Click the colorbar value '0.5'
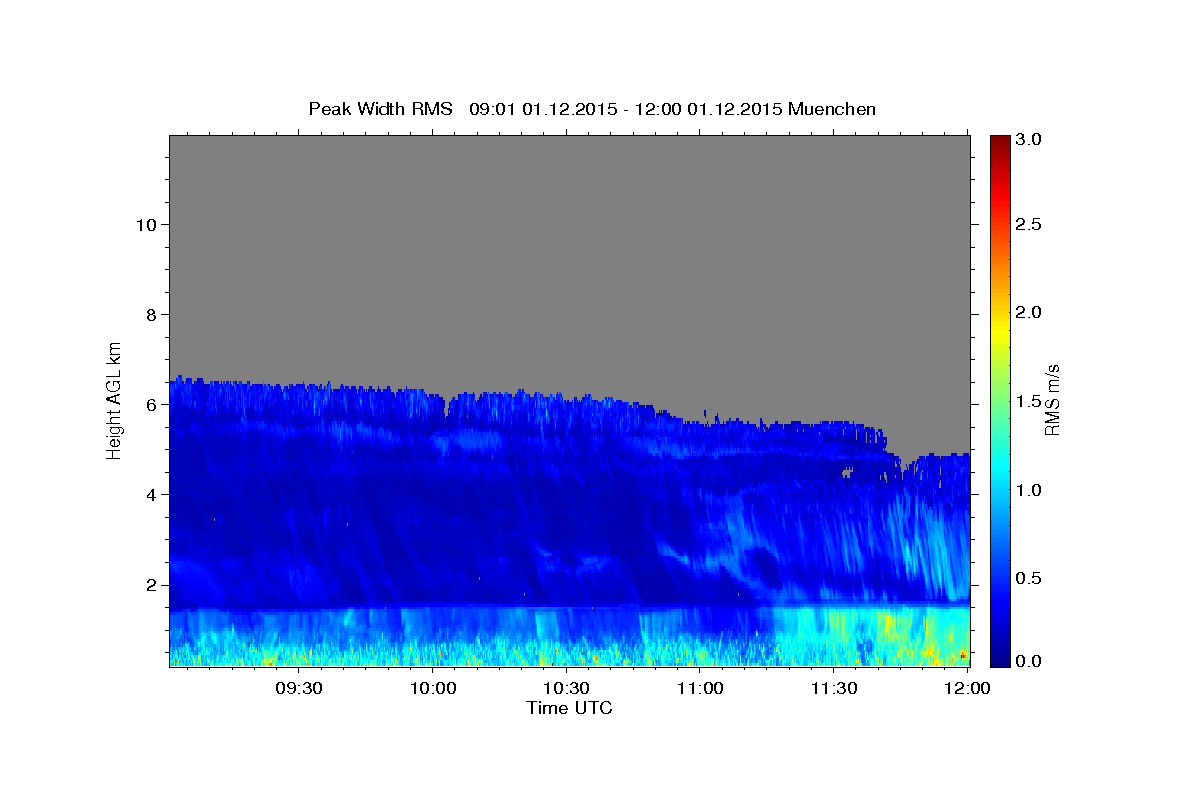Image resolution: width=1200 pixels, height=800 pixels. 1030,579
